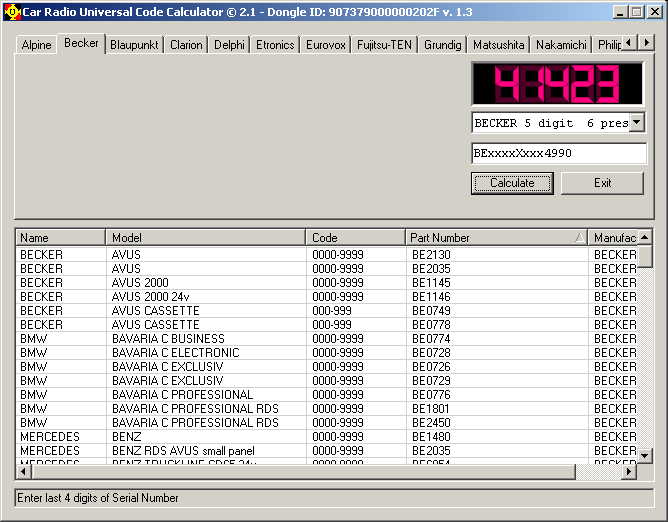Sort list by Model column header
668x522 pixels.
pyautogui.click(x=205, y=237)
